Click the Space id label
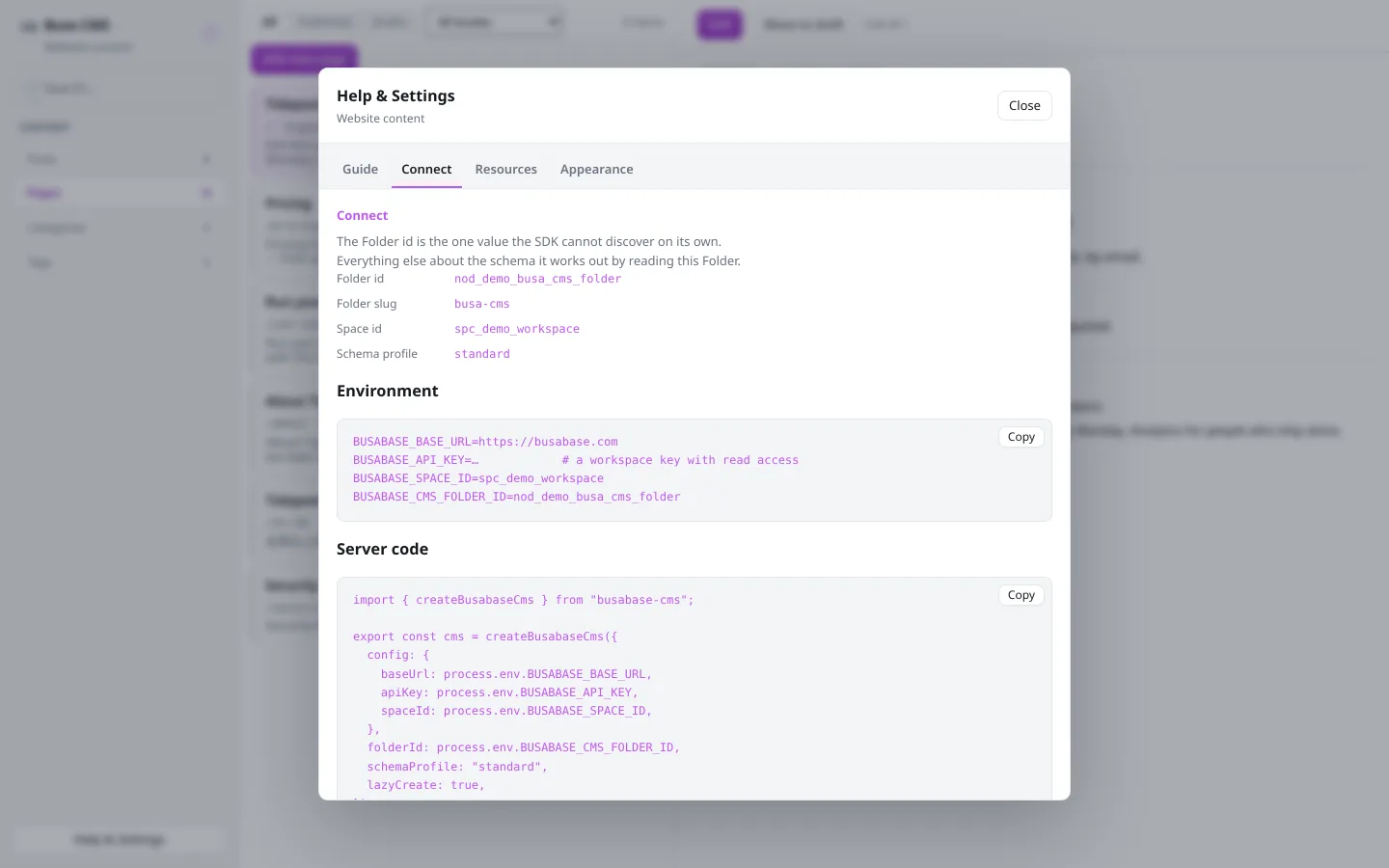The height and width of the screenshot is (868, 1389). 359,329
